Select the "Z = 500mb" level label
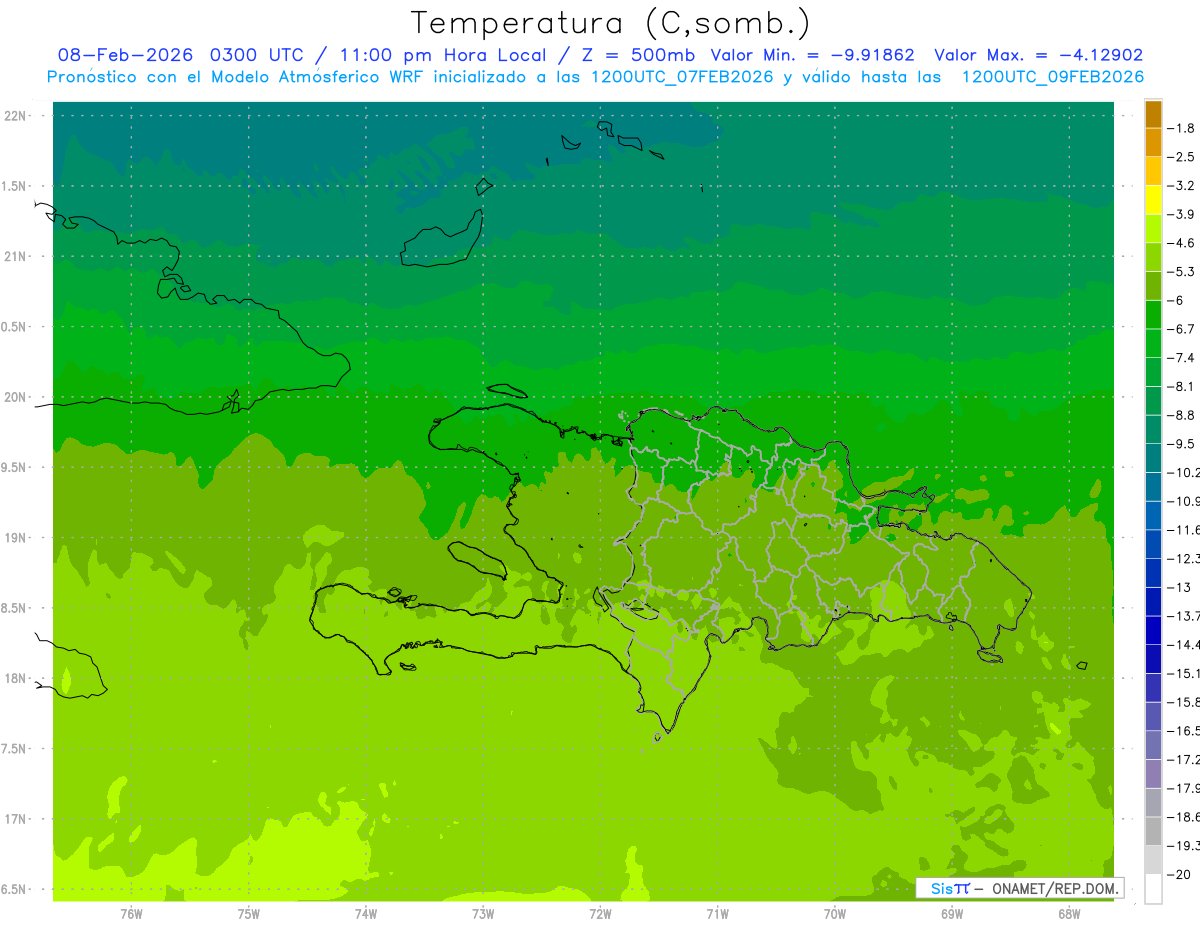This screenshot has height=927, width=1200. (638, 55)
